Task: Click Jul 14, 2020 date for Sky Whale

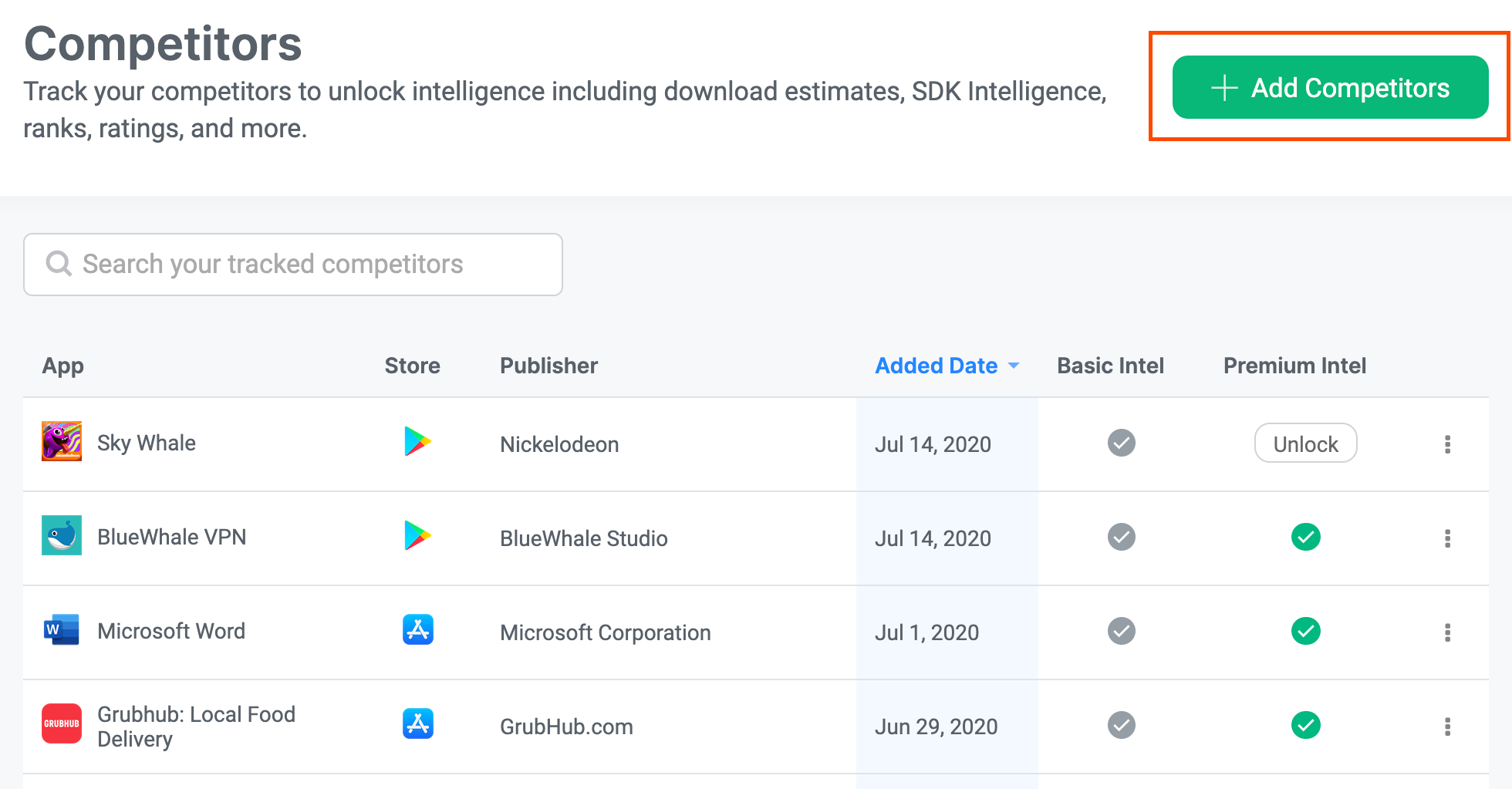Action: 933,444
